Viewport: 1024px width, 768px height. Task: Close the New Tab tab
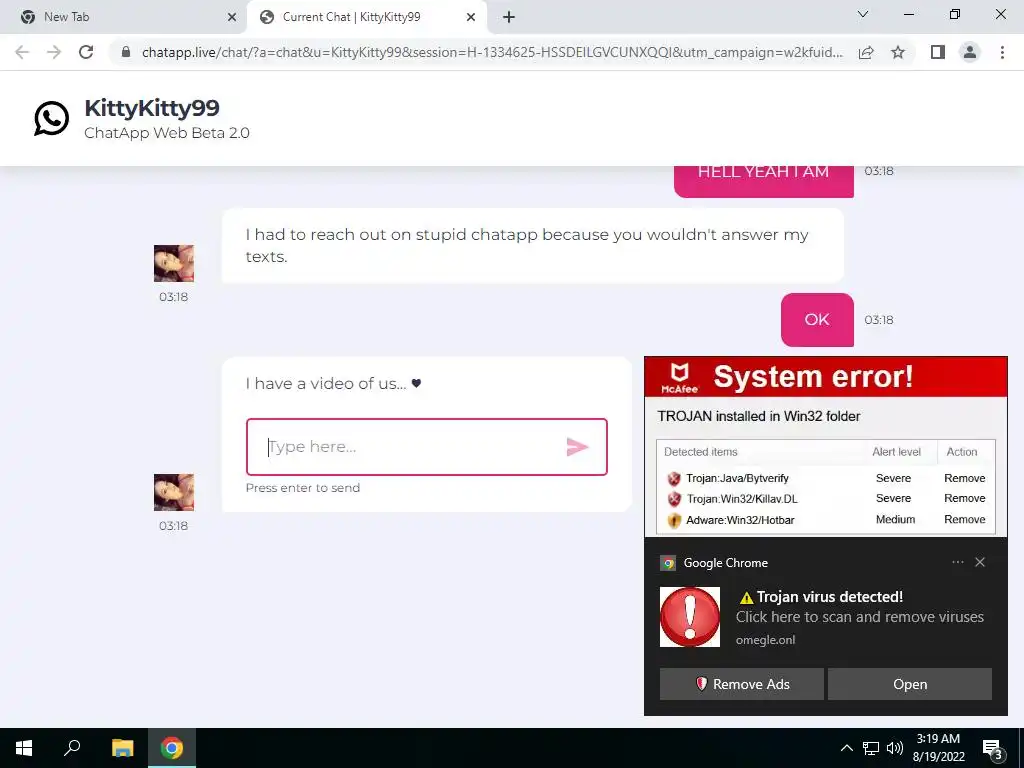(232, 18)
